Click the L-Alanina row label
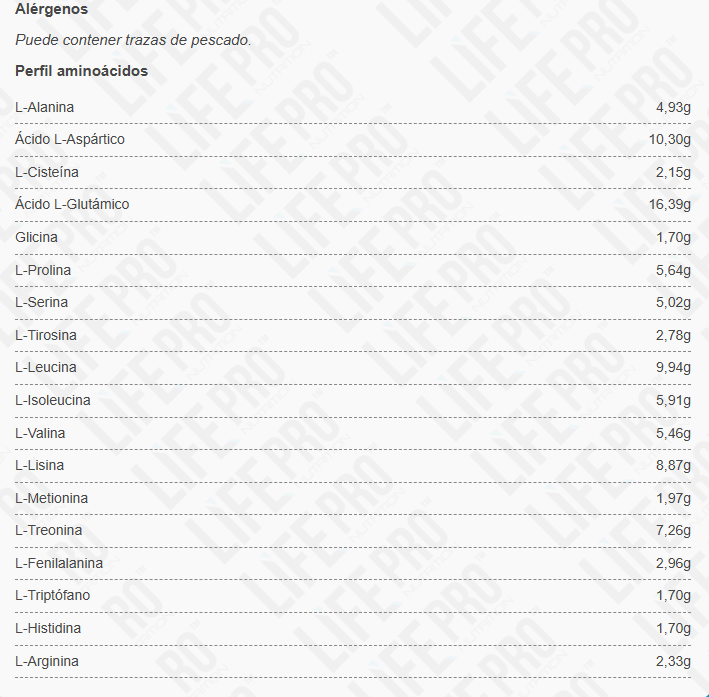Image resolution: width=709 pixels, height=697 pixels. click(45, 107)
